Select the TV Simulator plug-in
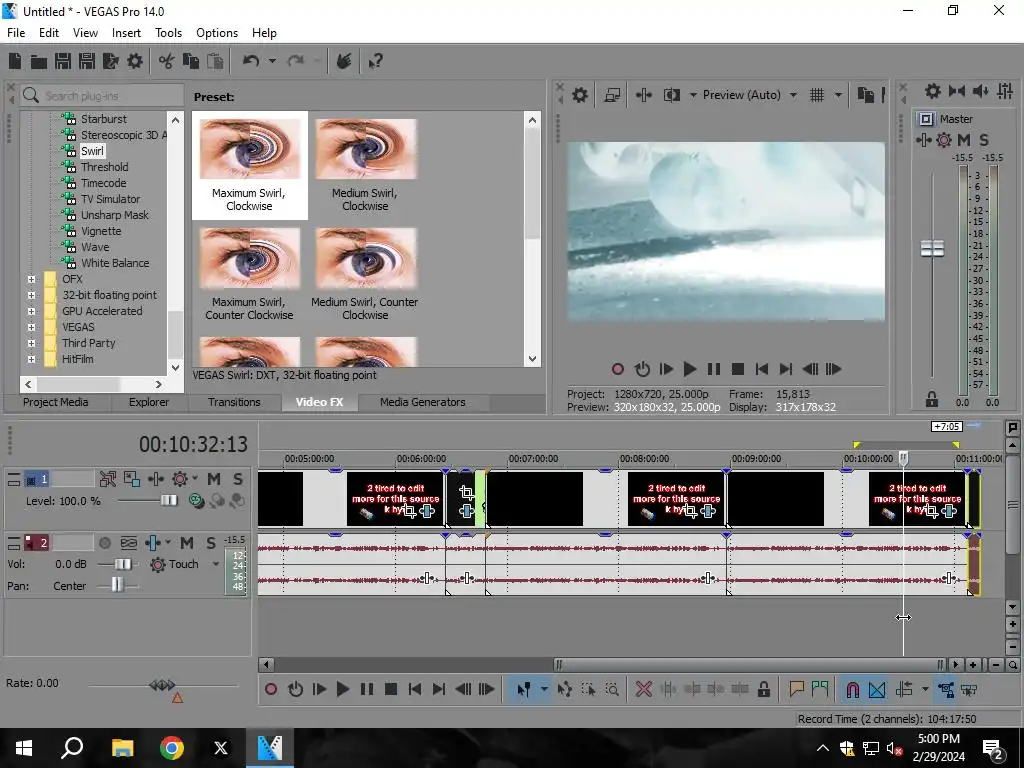This screenshot has width=1024, height=768. tap(110, 199)
